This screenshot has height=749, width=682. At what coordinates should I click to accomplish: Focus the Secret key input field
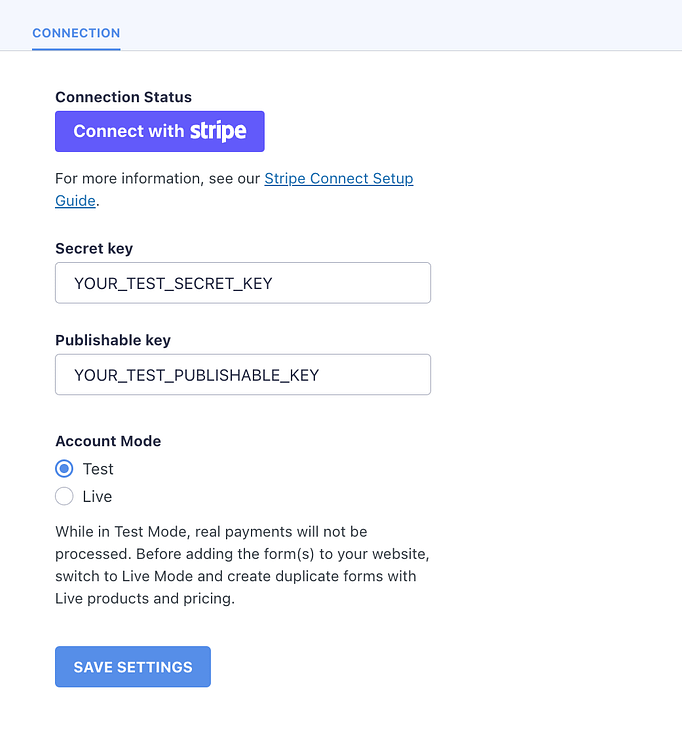click(243, 283)
